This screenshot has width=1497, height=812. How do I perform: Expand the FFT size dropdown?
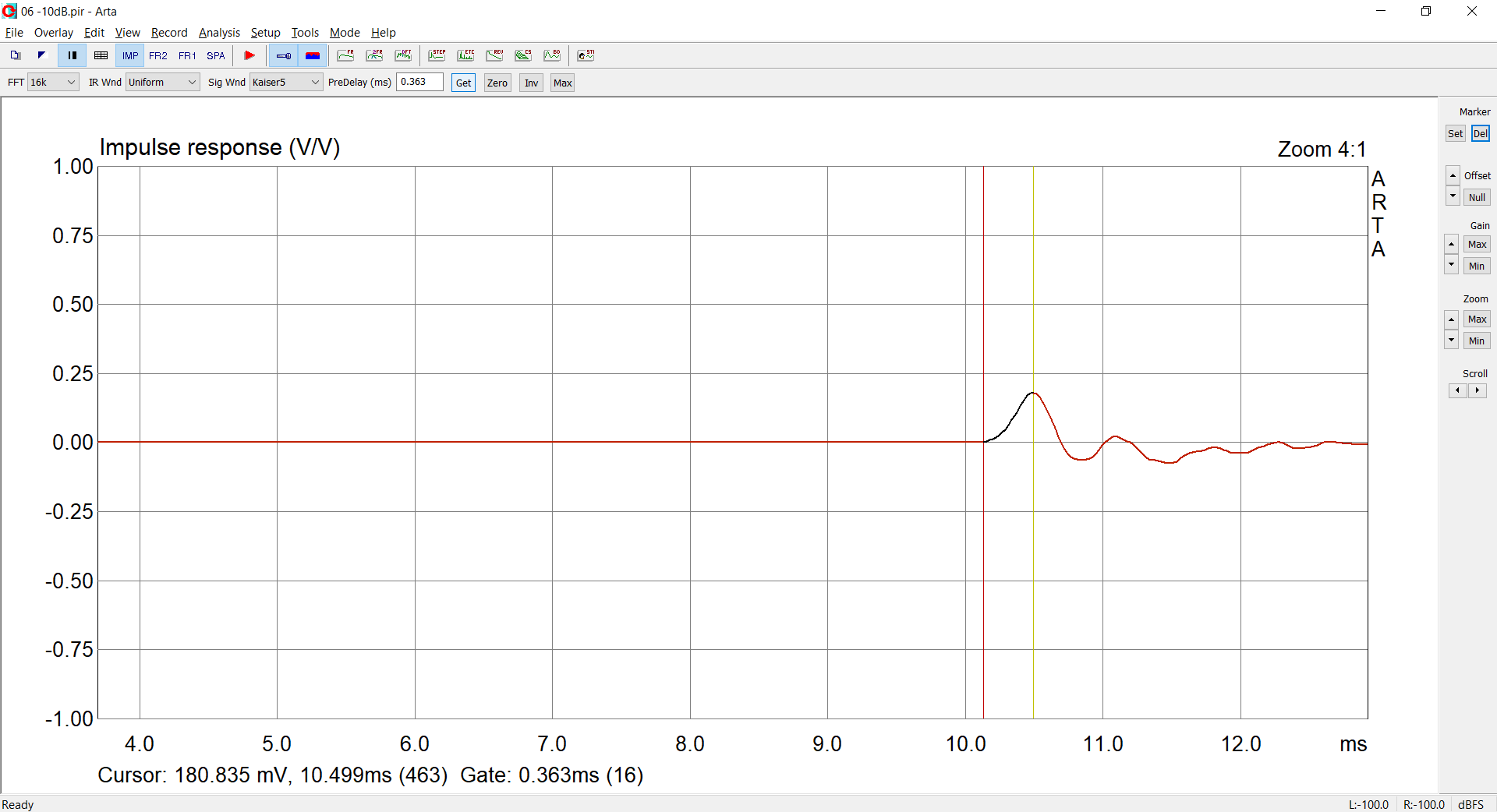point(53,82)
